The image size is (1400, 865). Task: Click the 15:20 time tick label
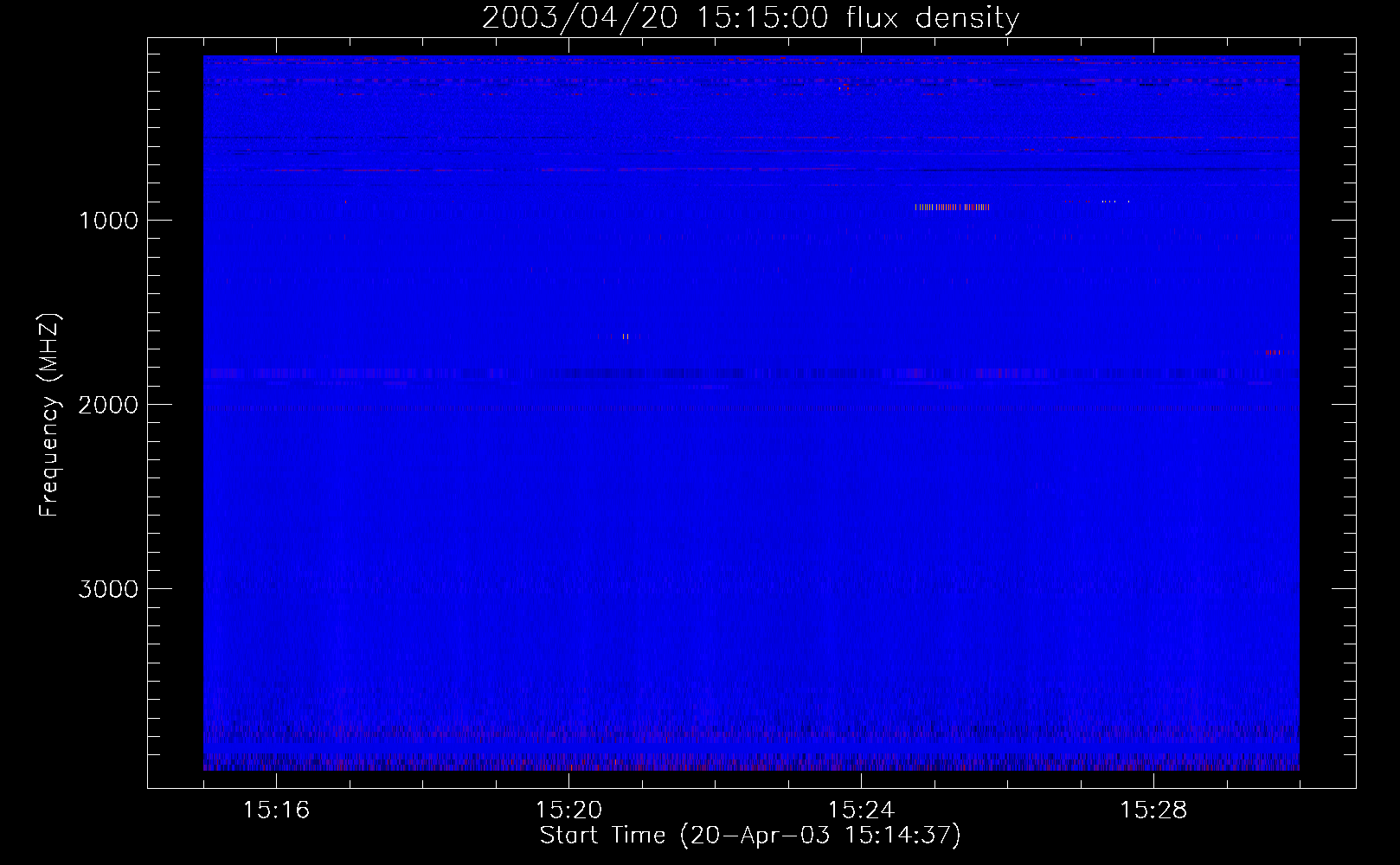coord(568,811)
